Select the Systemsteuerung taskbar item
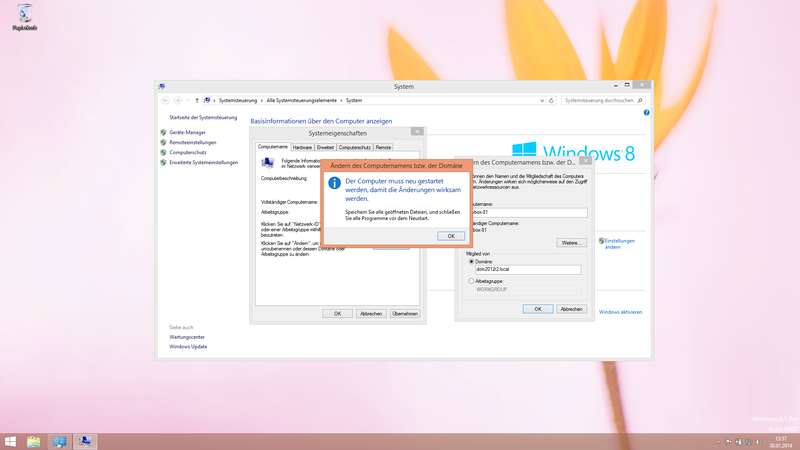The image size is (800, 450). [60, 441]
